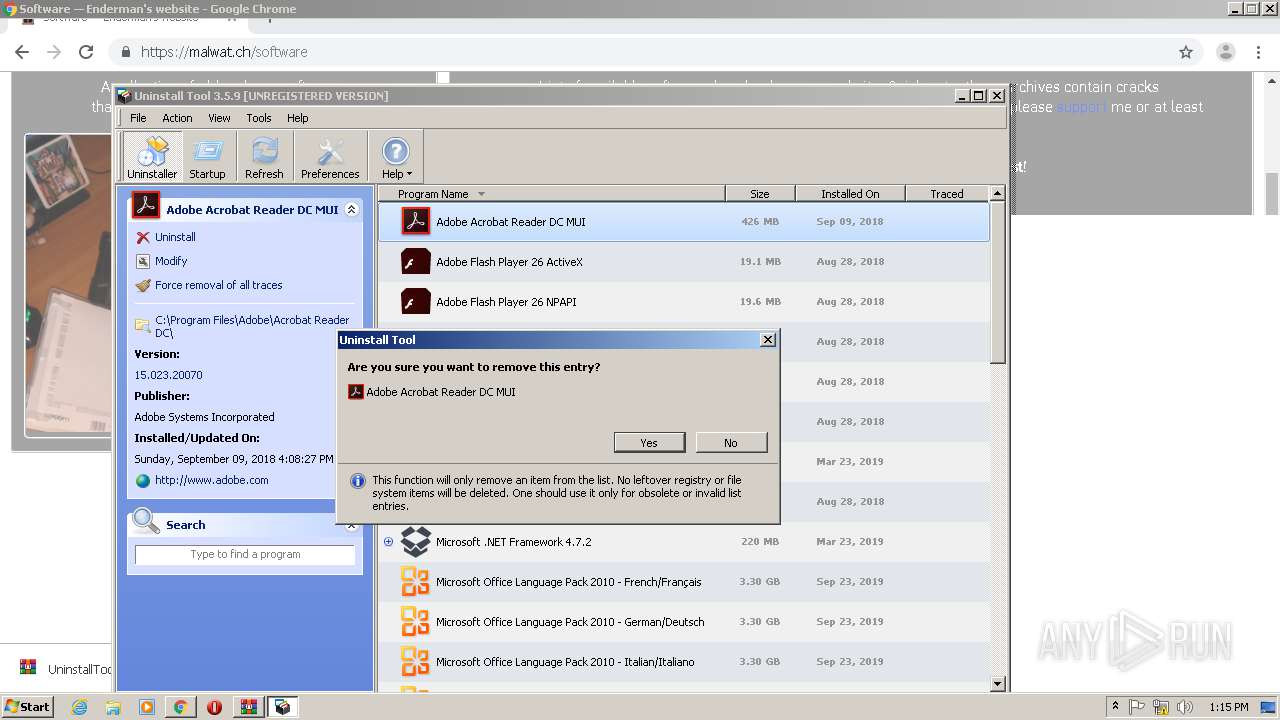
Task: Click the program list's scroll-up arrow
Action: (x=997, y=193)
